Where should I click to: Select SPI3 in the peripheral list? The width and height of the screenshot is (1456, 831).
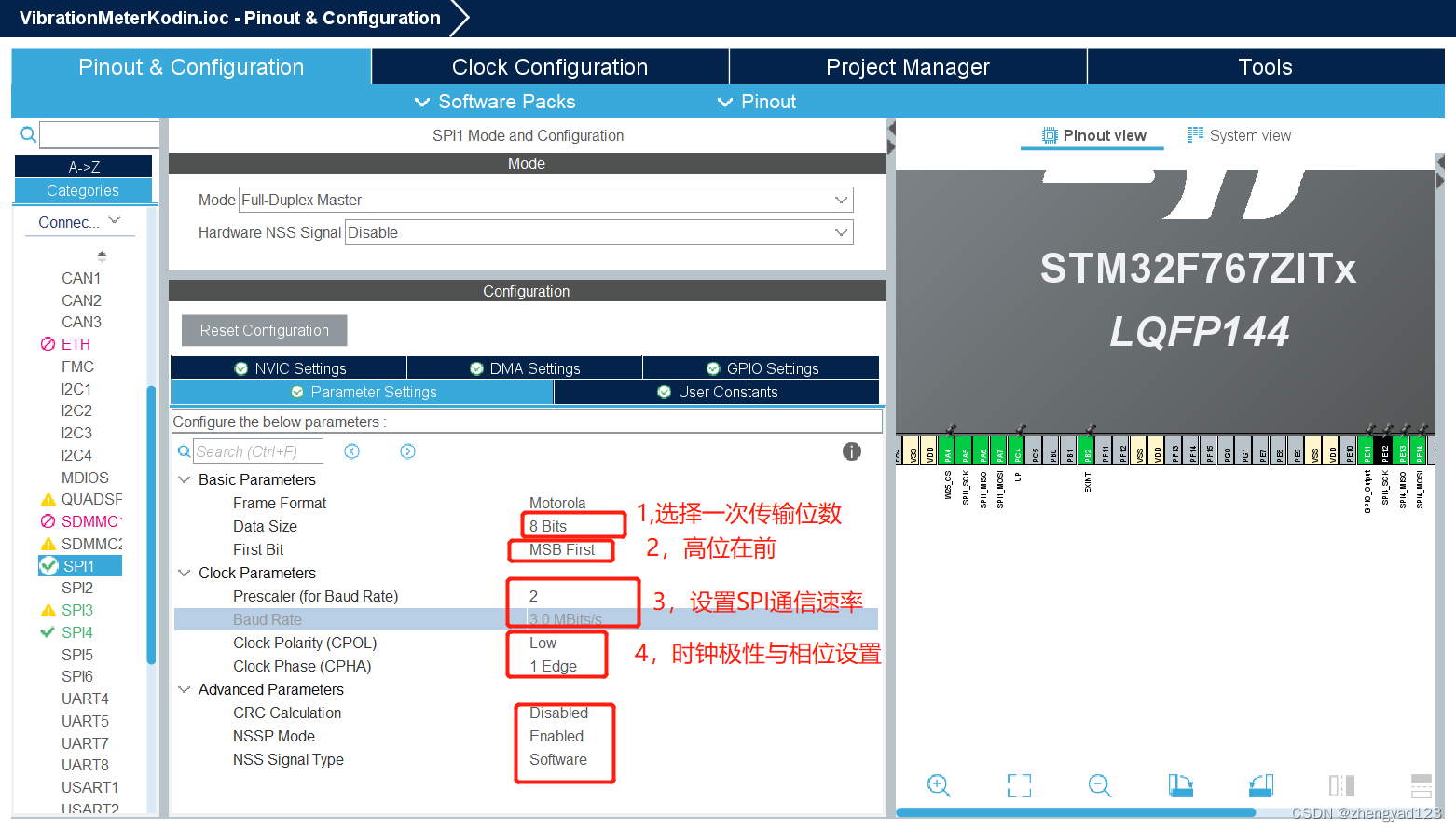pyautogui.click(x=77, y=610)
